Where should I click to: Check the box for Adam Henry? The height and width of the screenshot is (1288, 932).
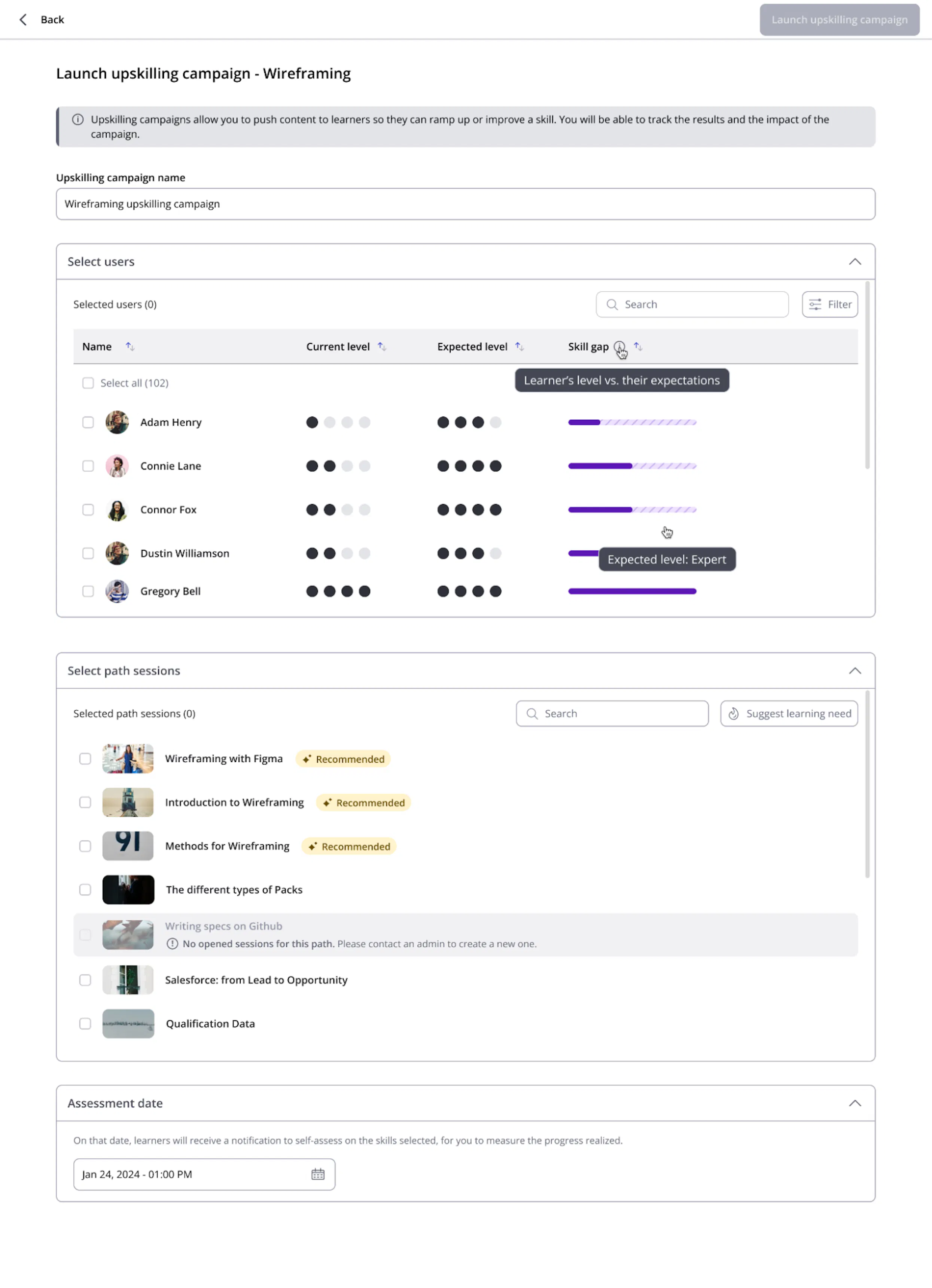pos(88,422)
